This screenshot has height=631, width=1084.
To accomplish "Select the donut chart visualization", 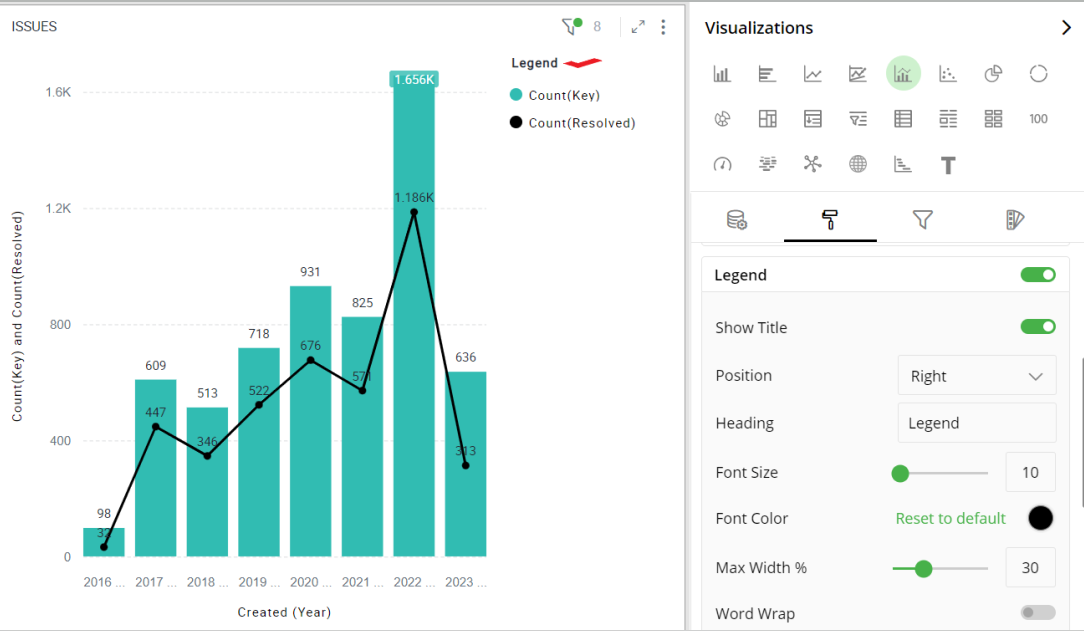I will pyautogui.click(x=1038, y=74).
